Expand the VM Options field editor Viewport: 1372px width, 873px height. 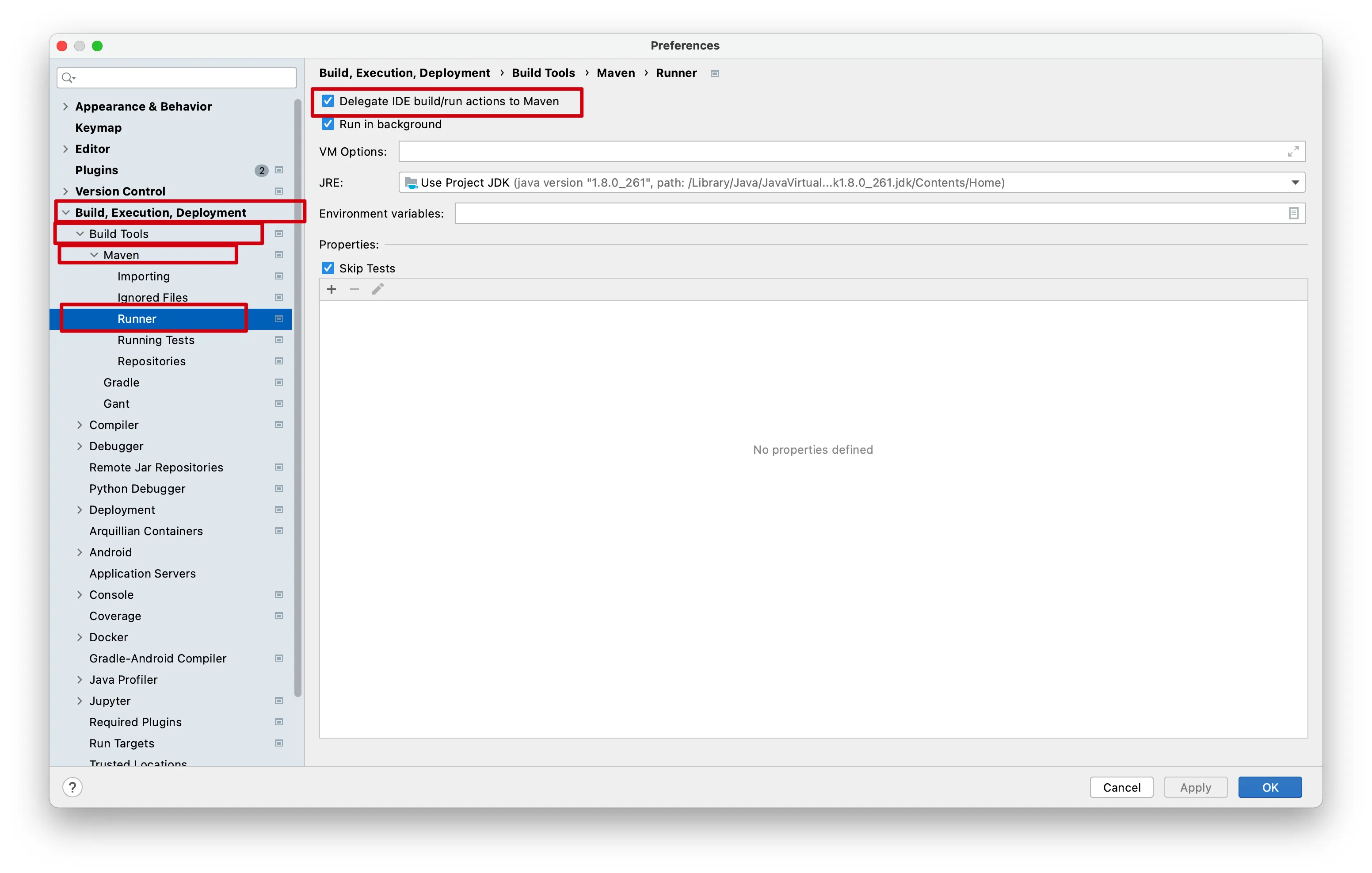coord(1293,152)
